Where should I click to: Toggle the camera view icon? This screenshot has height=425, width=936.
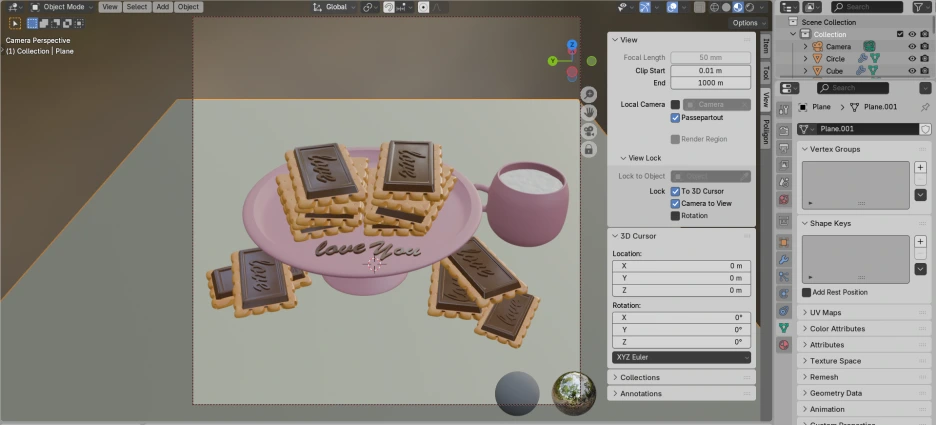[x=589, y=131]
